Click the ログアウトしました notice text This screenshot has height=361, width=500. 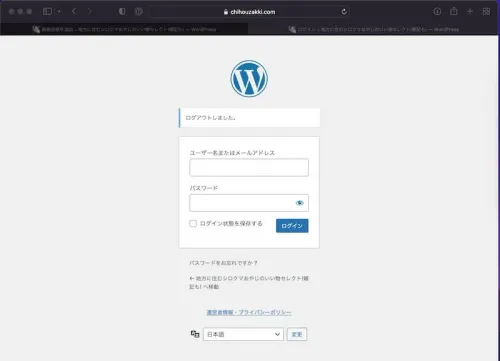[x=211, y=118]
